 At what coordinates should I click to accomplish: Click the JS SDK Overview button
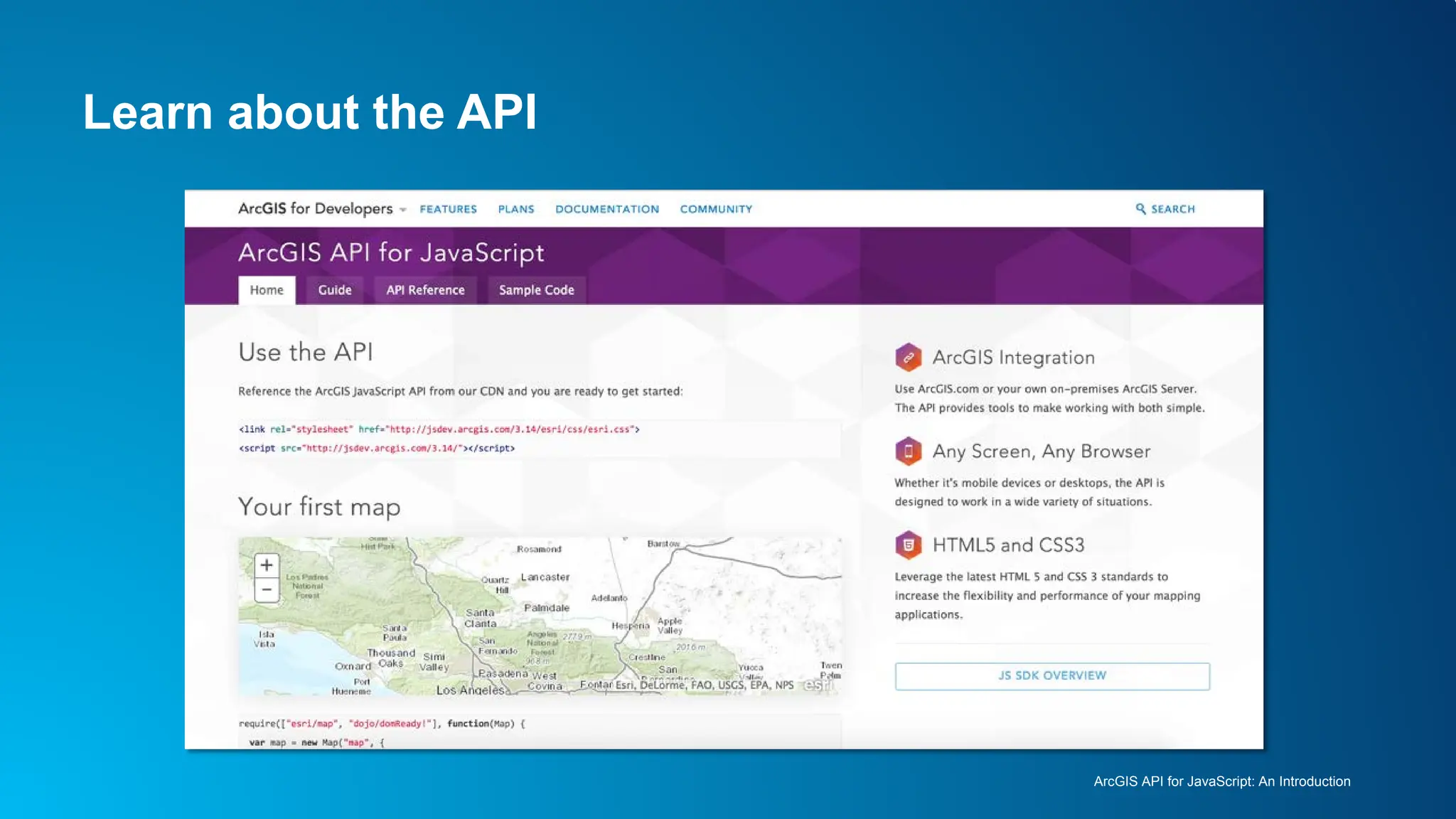pyautogui.click(x=1052, y=675)
